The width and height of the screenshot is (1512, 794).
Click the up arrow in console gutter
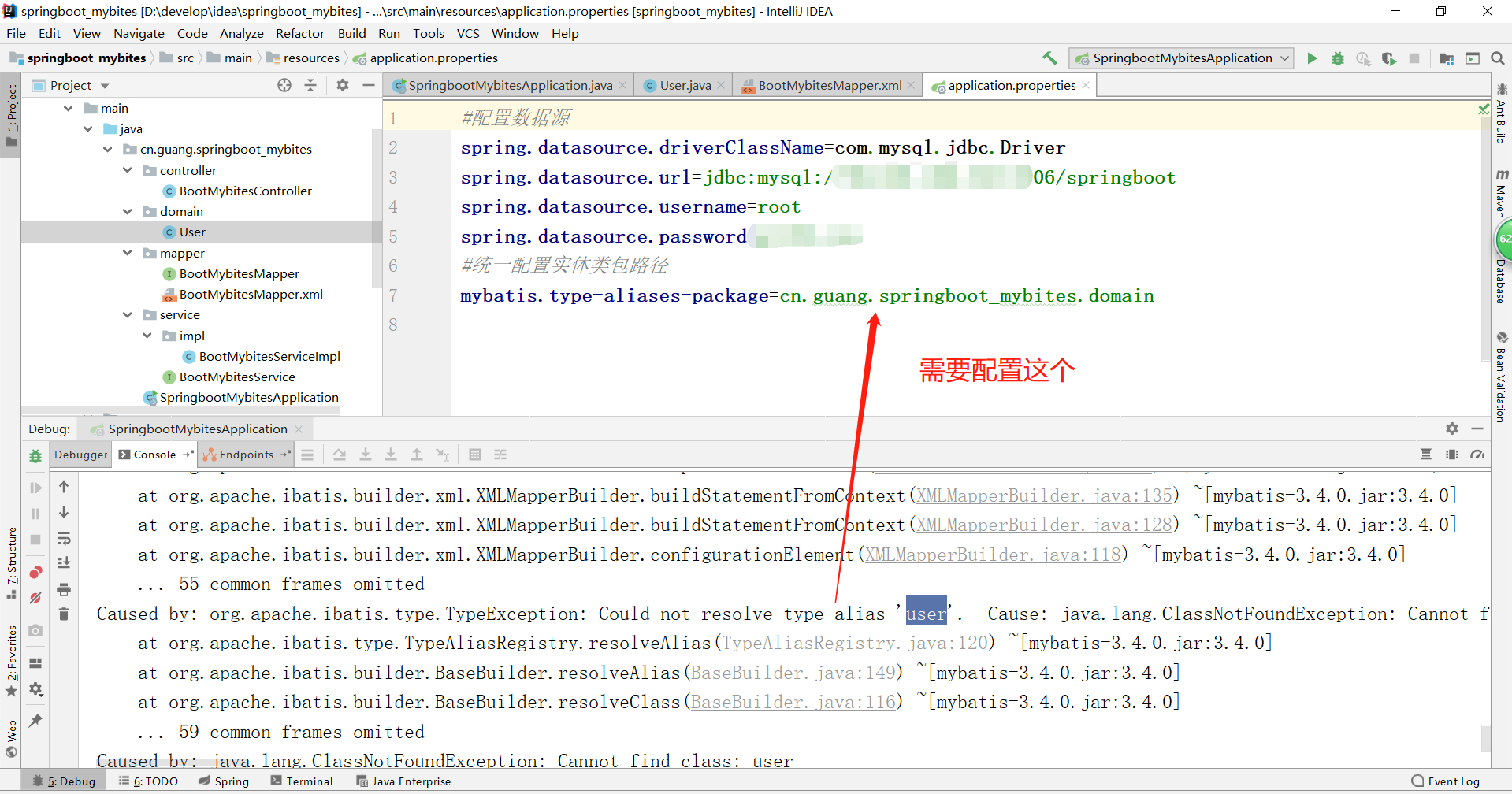[64, 487]
